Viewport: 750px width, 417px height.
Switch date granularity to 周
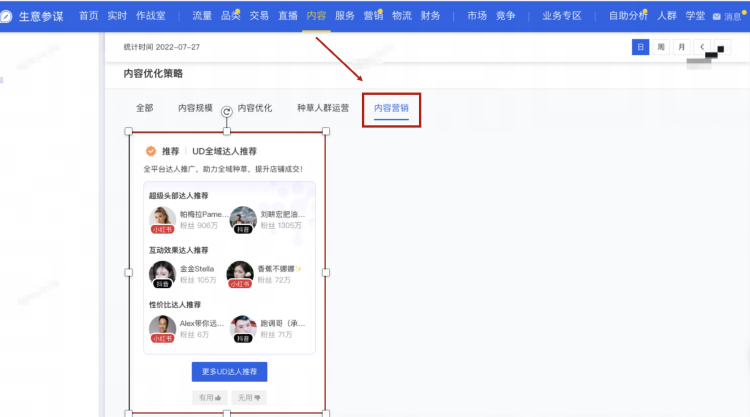point(661,47)
